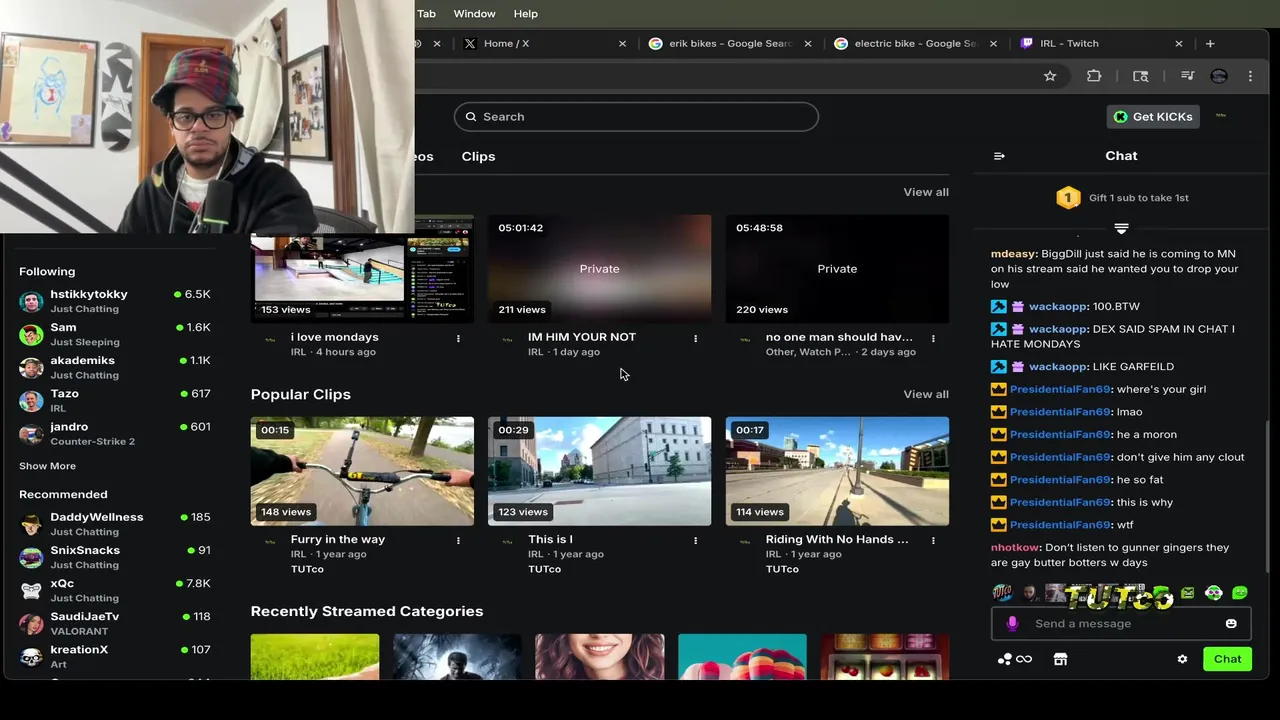
Task: Open DaddyWellness in Recommended list
Action: click(115, 524)
